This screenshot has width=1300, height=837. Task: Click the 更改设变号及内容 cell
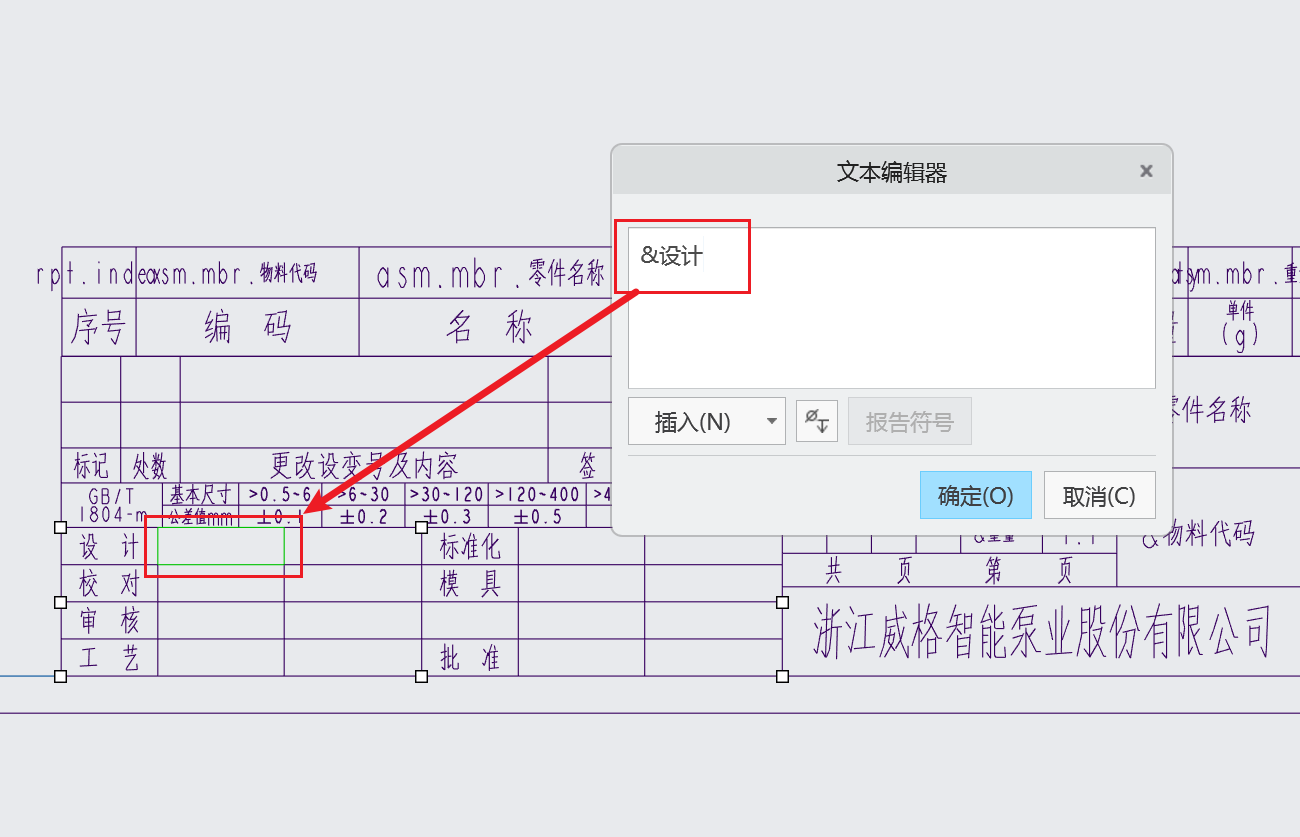tap(364, 465)
